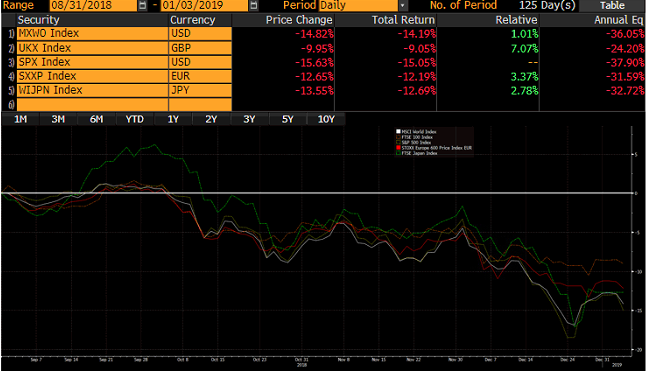Screen dimensions: 648x371
Task: Select the 5Y range tab
Action: (x=287, y=119)
